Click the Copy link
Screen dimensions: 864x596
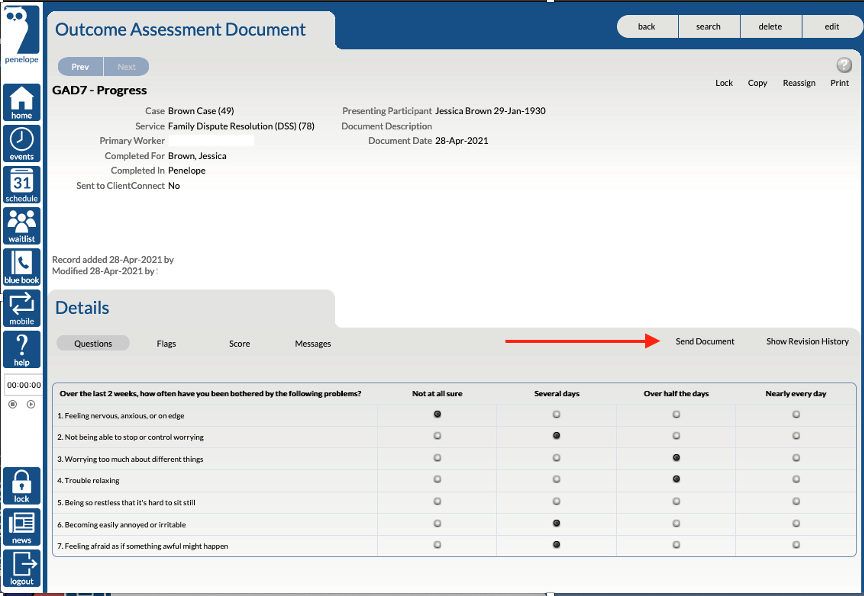click(757, 83)
